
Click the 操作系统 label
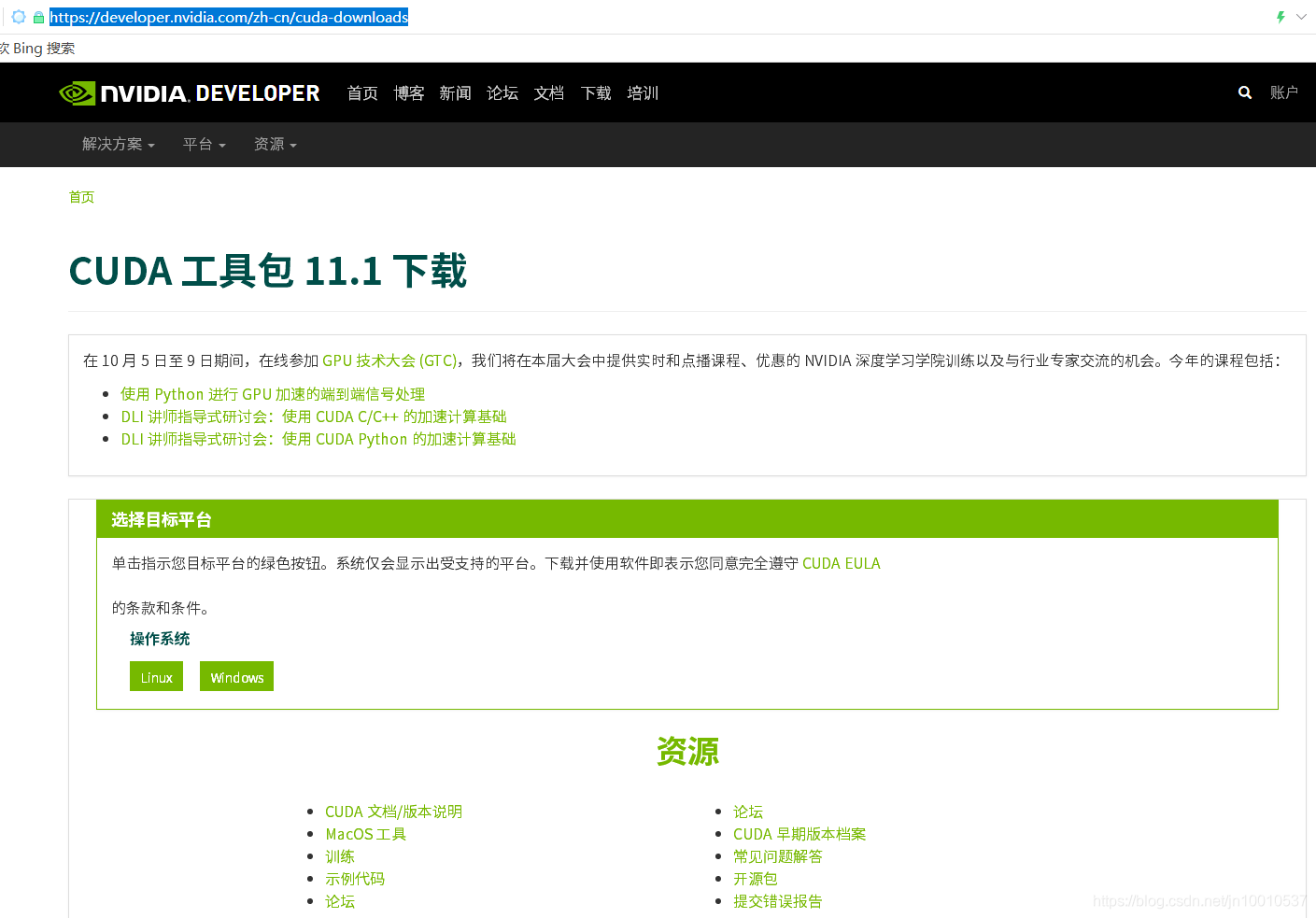pos(160,639)
